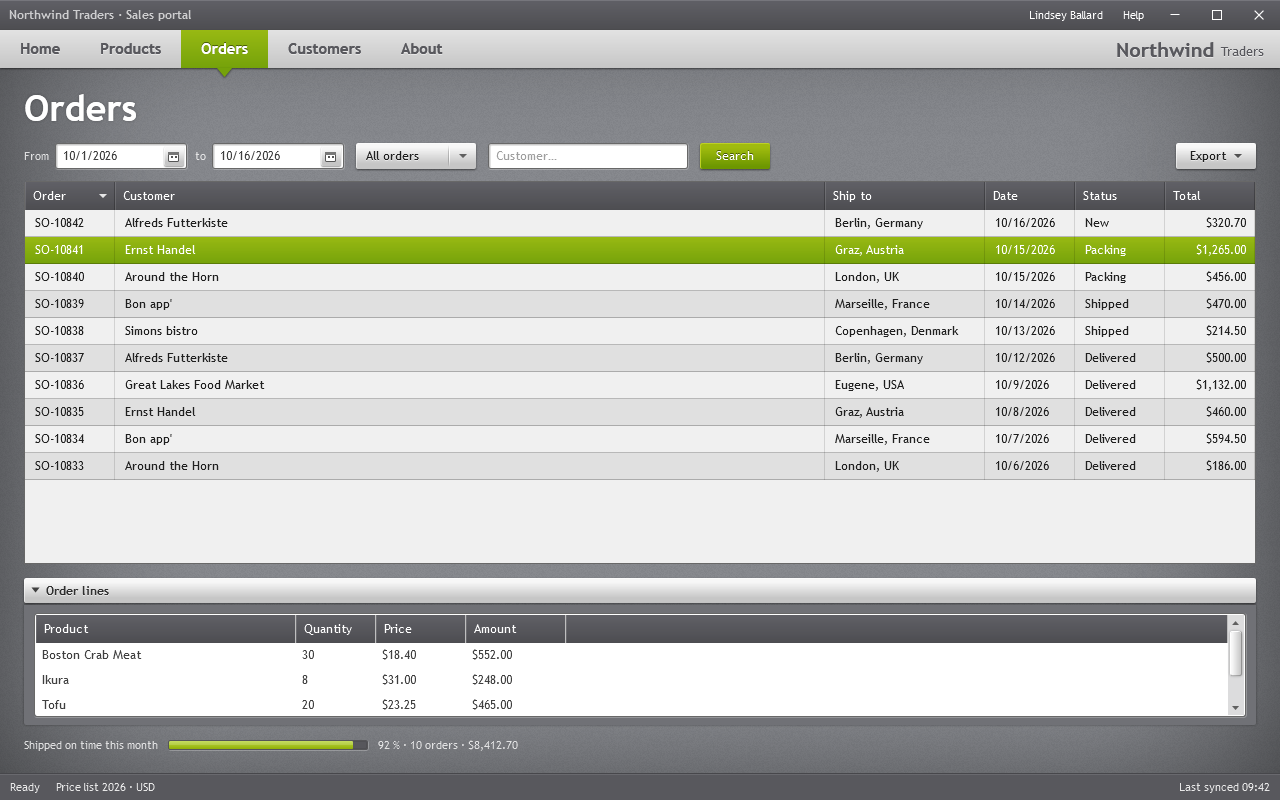This screenshot has height=800, width=1280.
Task: Select the Orders tab
Action: [224, 49]
